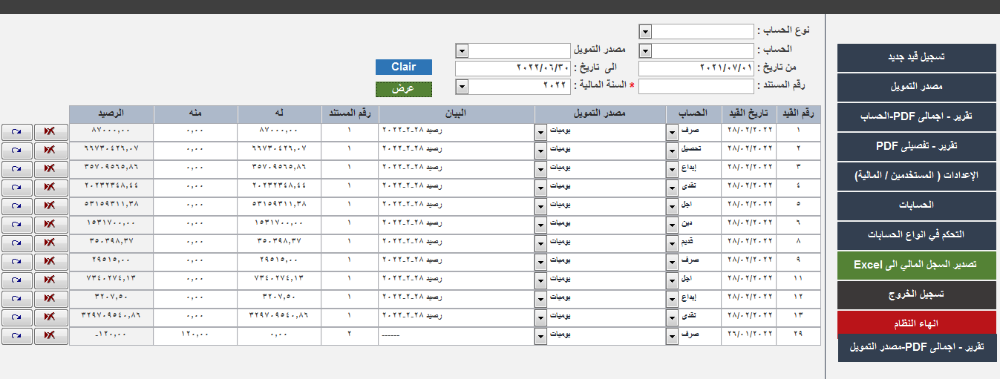Delete entry number 2 with its red X icon
The height and width of the screenshot is (379, 1000).
click(x=50, y=151)
